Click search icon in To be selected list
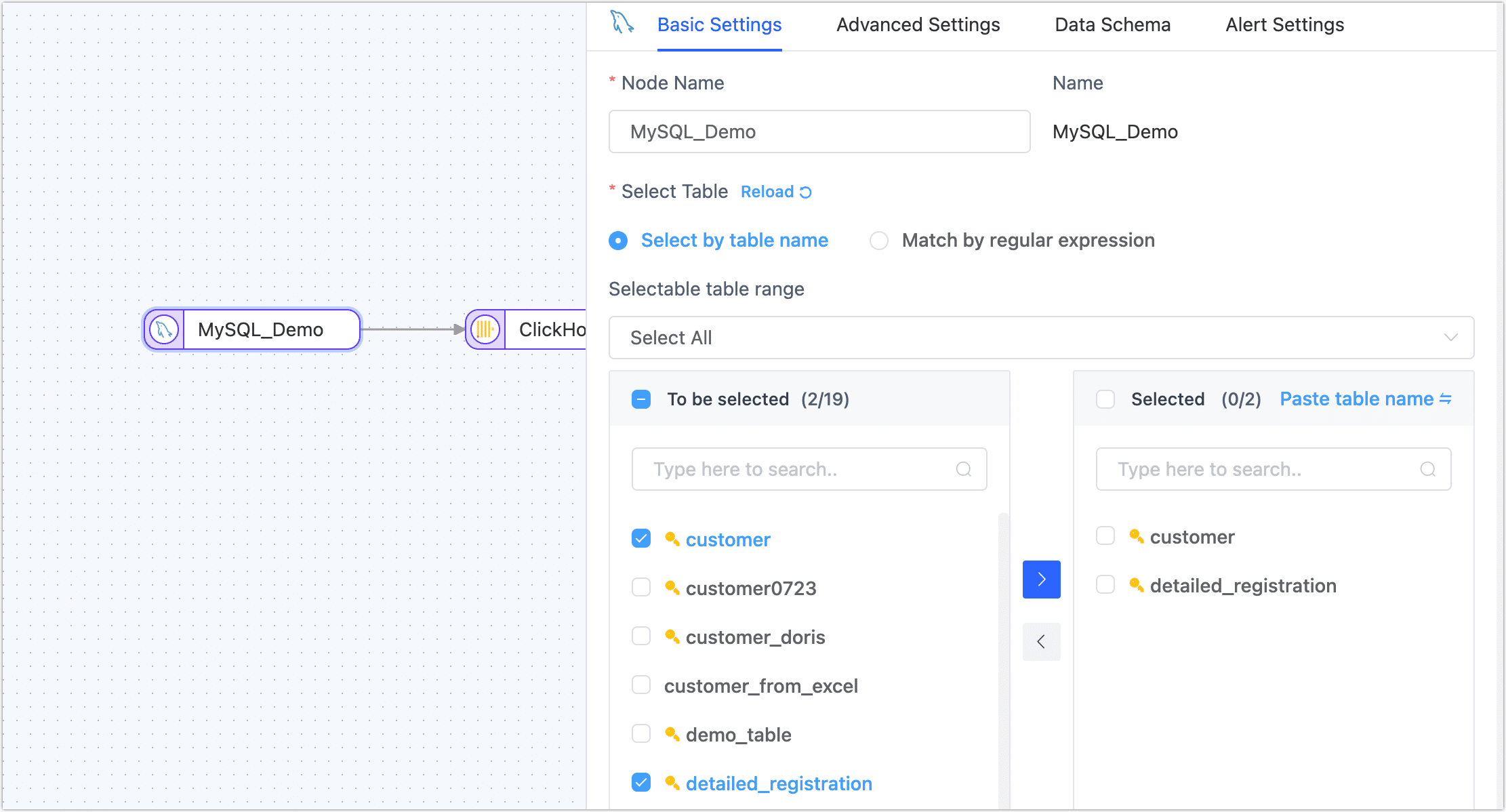The width and height of the screenshot is (1506, 812). pyautogui.click(x=963, y=469)
